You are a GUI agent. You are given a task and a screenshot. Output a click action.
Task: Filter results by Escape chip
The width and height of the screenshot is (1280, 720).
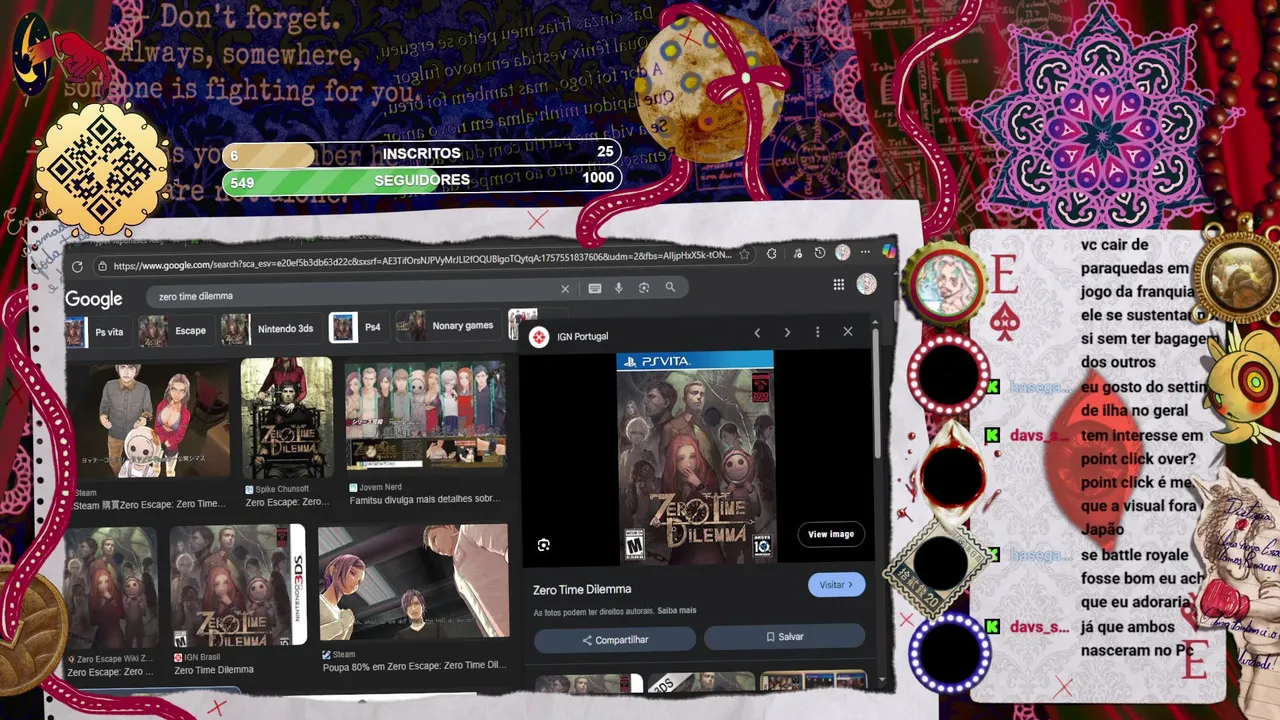[174, 330]
